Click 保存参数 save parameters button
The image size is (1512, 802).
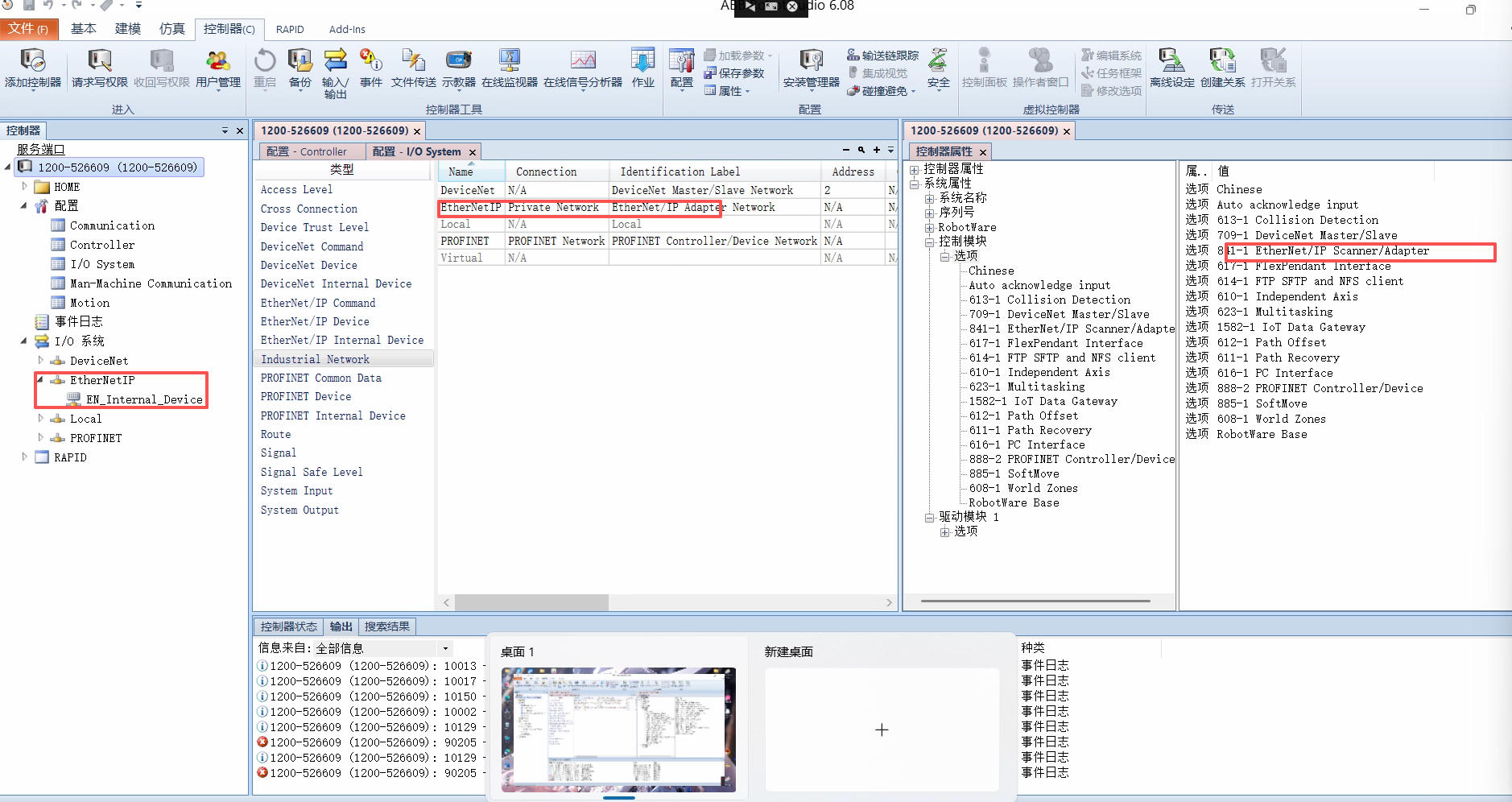(733, 73)
